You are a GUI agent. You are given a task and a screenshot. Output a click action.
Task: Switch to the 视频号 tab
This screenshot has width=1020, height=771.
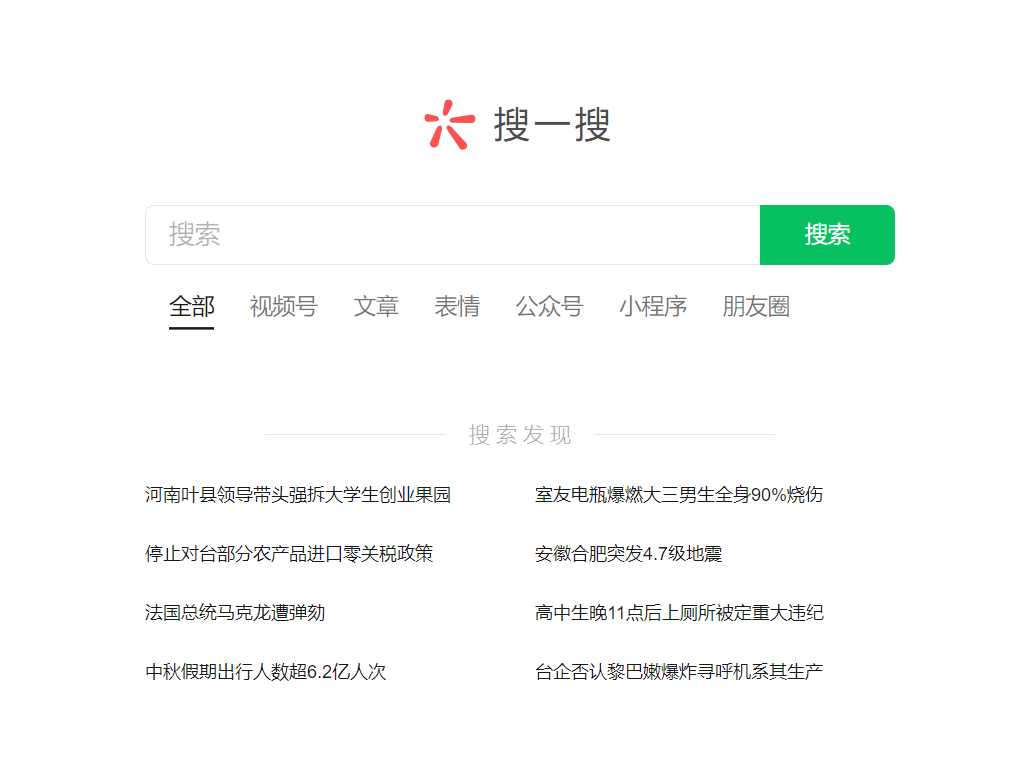(x=284, y=306)
